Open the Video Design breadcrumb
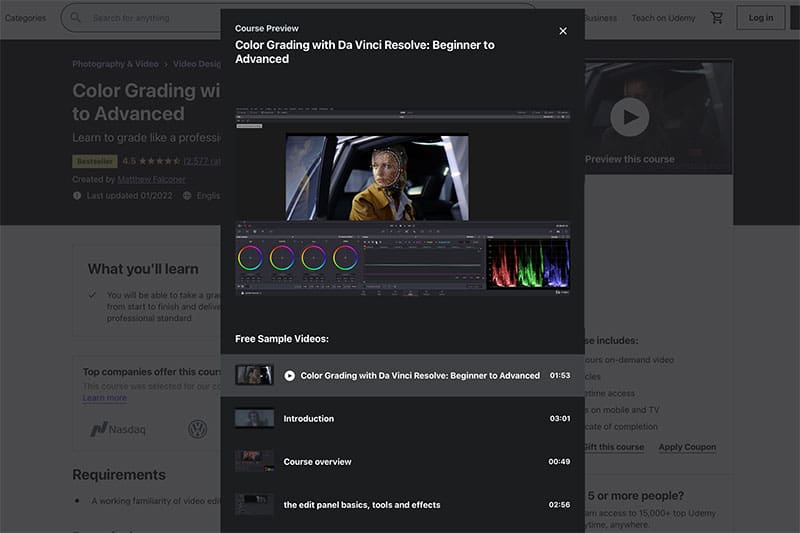Image resolution: width=800 pixels, height=533 pixels. pos(197,64)
